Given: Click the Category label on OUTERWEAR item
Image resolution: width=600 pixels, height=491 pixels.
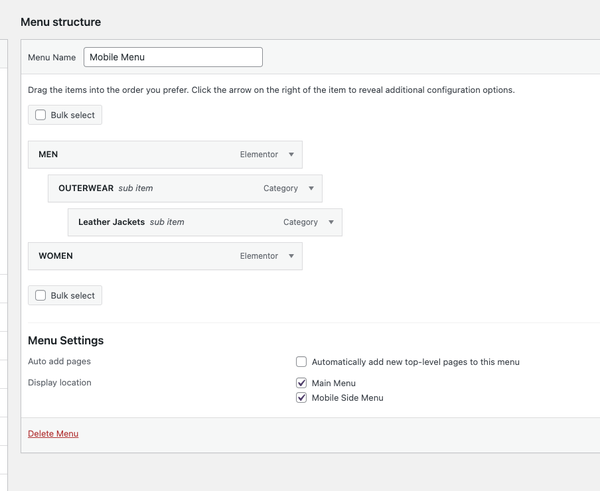Looking at the screenshot, I should point(280,188).
